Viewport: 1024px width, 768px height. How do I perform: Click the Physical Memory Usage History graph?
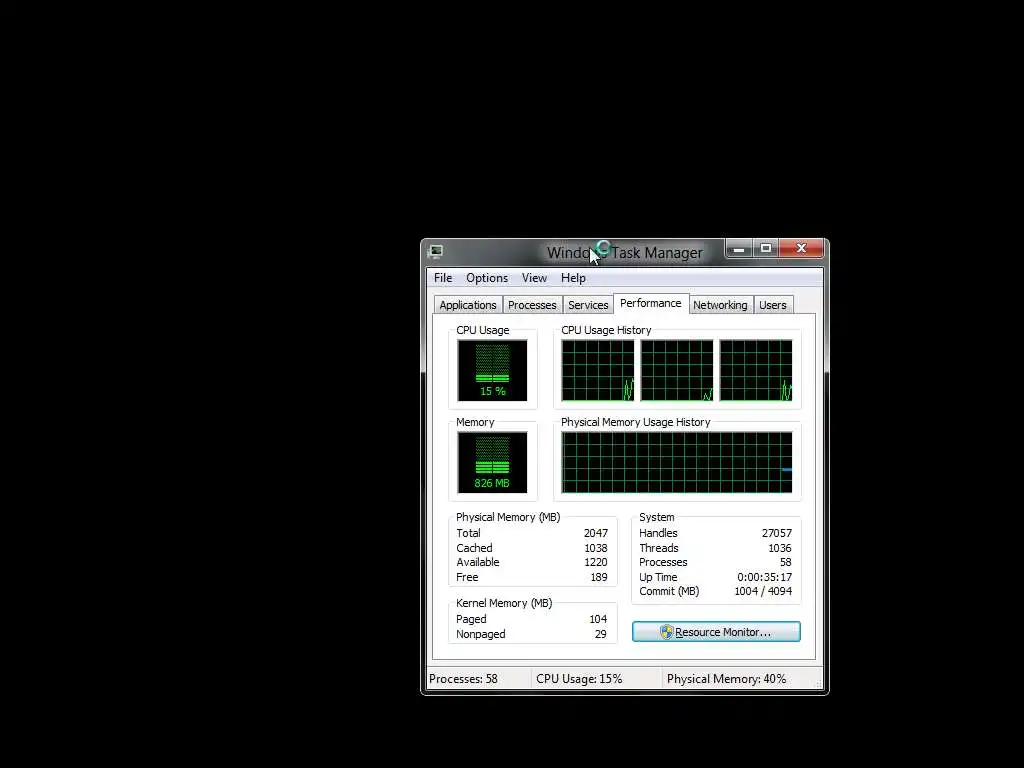pos(677,462)
